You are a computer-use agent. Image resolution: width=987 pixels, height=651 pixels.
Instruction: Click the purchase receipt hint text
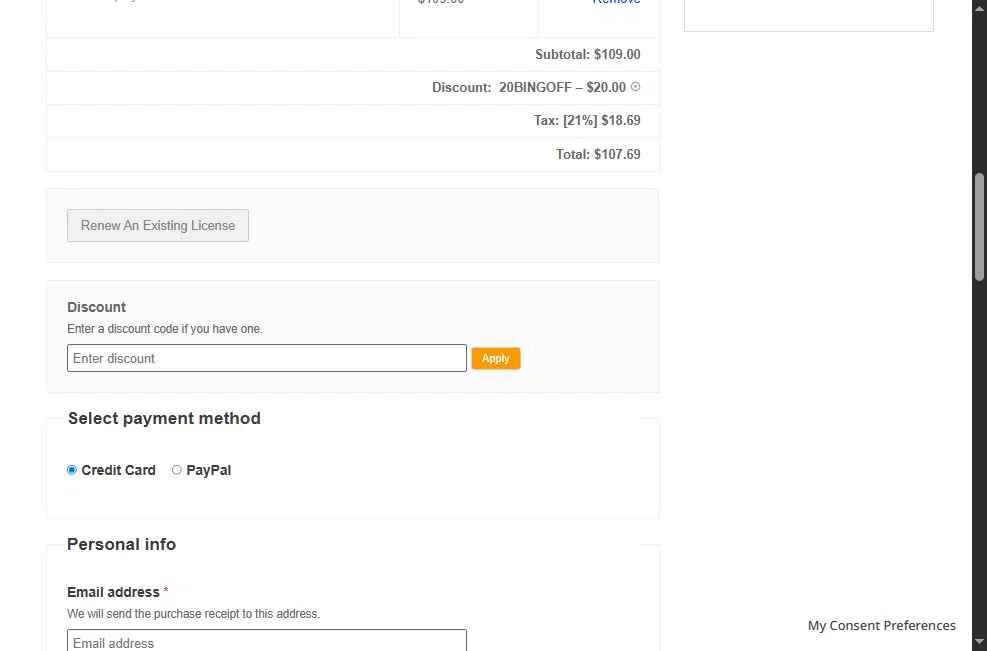click(193, 613)
